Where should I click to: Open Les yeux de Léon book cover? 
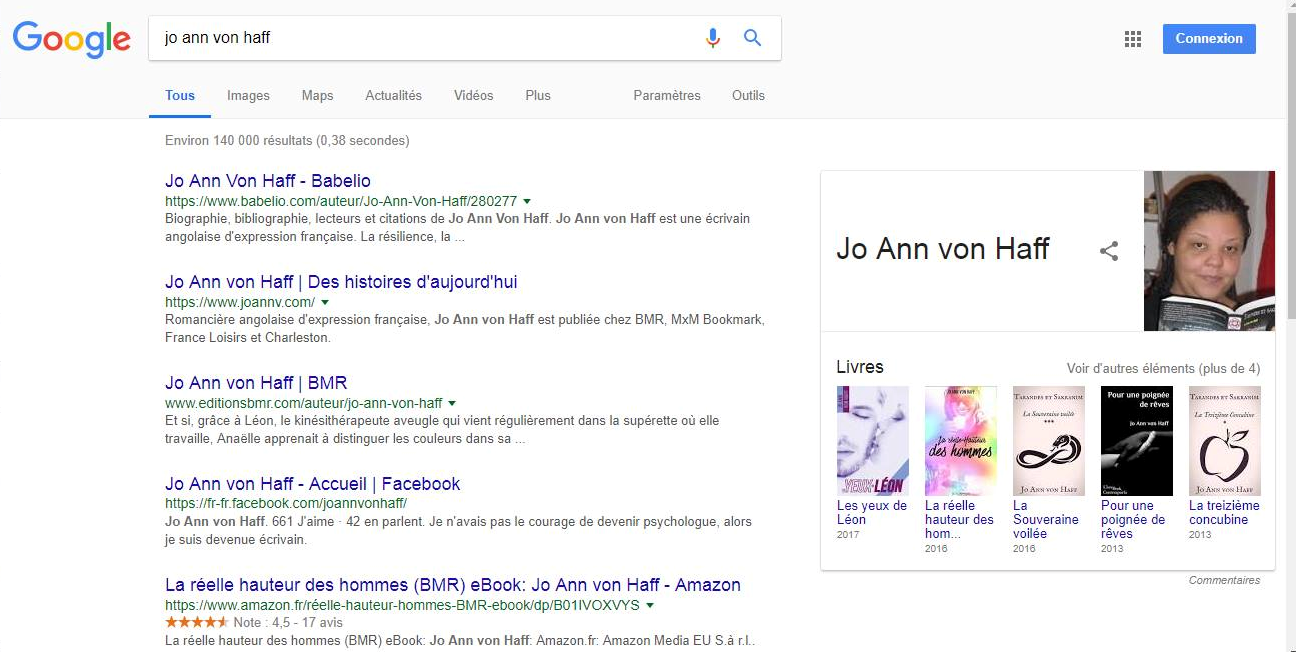tap(873, 441)
